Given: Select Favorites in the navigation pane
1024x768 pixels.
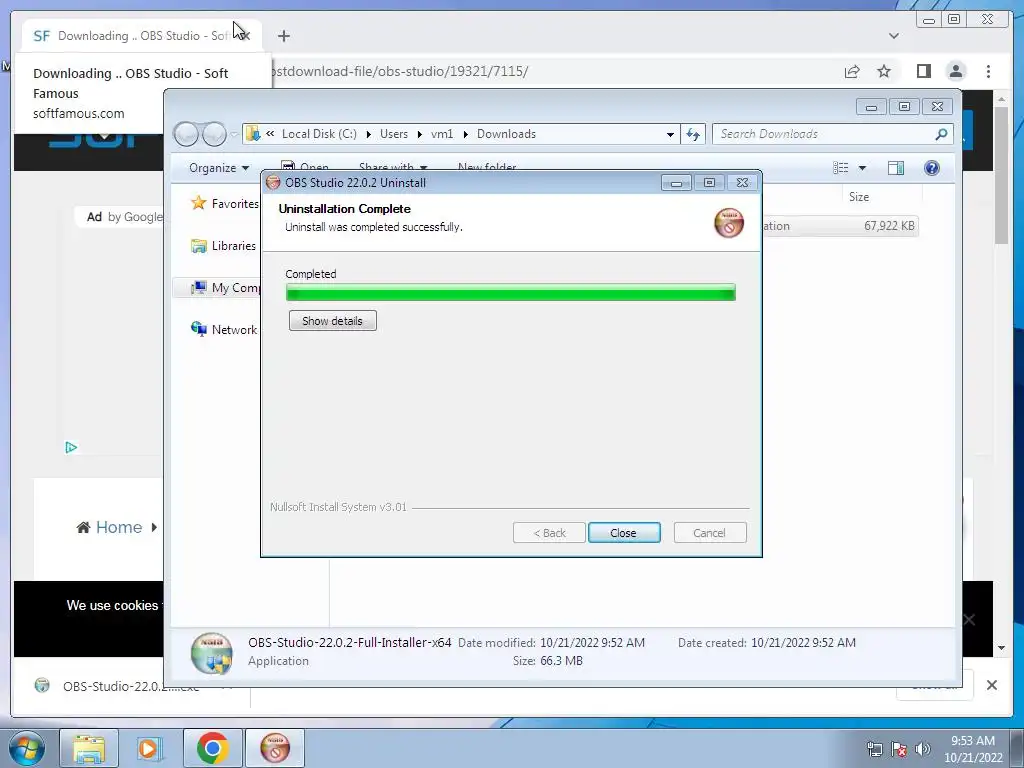Looking at the screenshot, I should 225,204.
